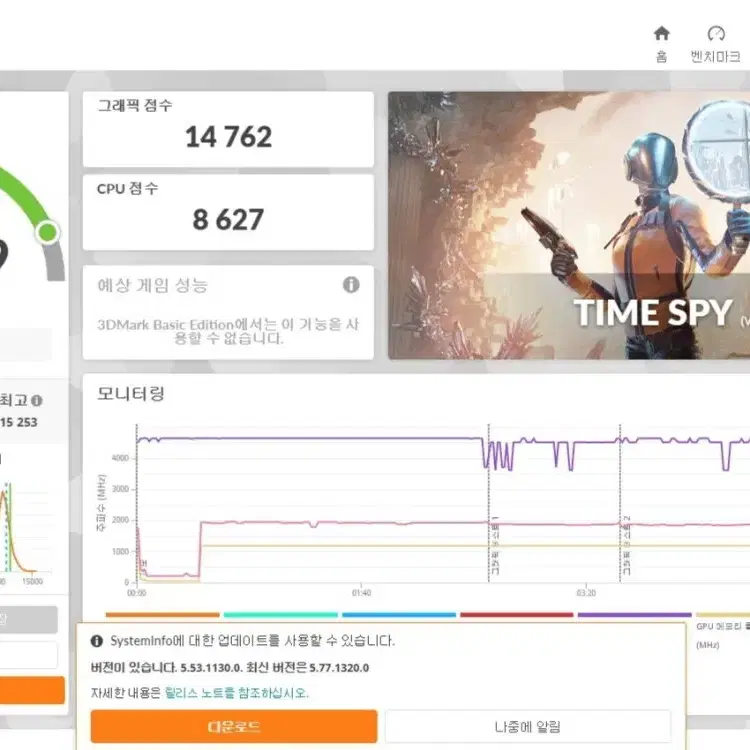Open the release notes link
The width and height of the screenshot is (750, 750).
coord(236,693)
